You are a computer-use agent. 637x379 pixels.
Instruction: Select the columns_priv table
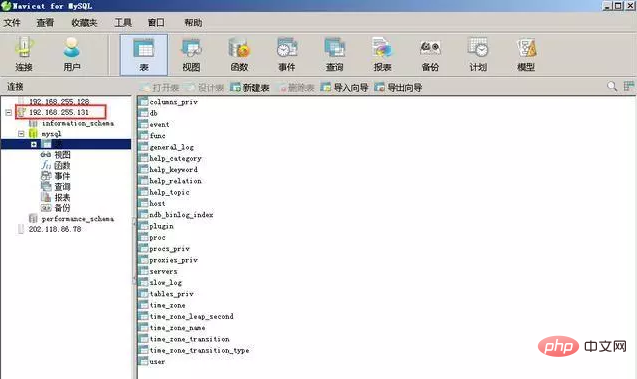(173, 102)
